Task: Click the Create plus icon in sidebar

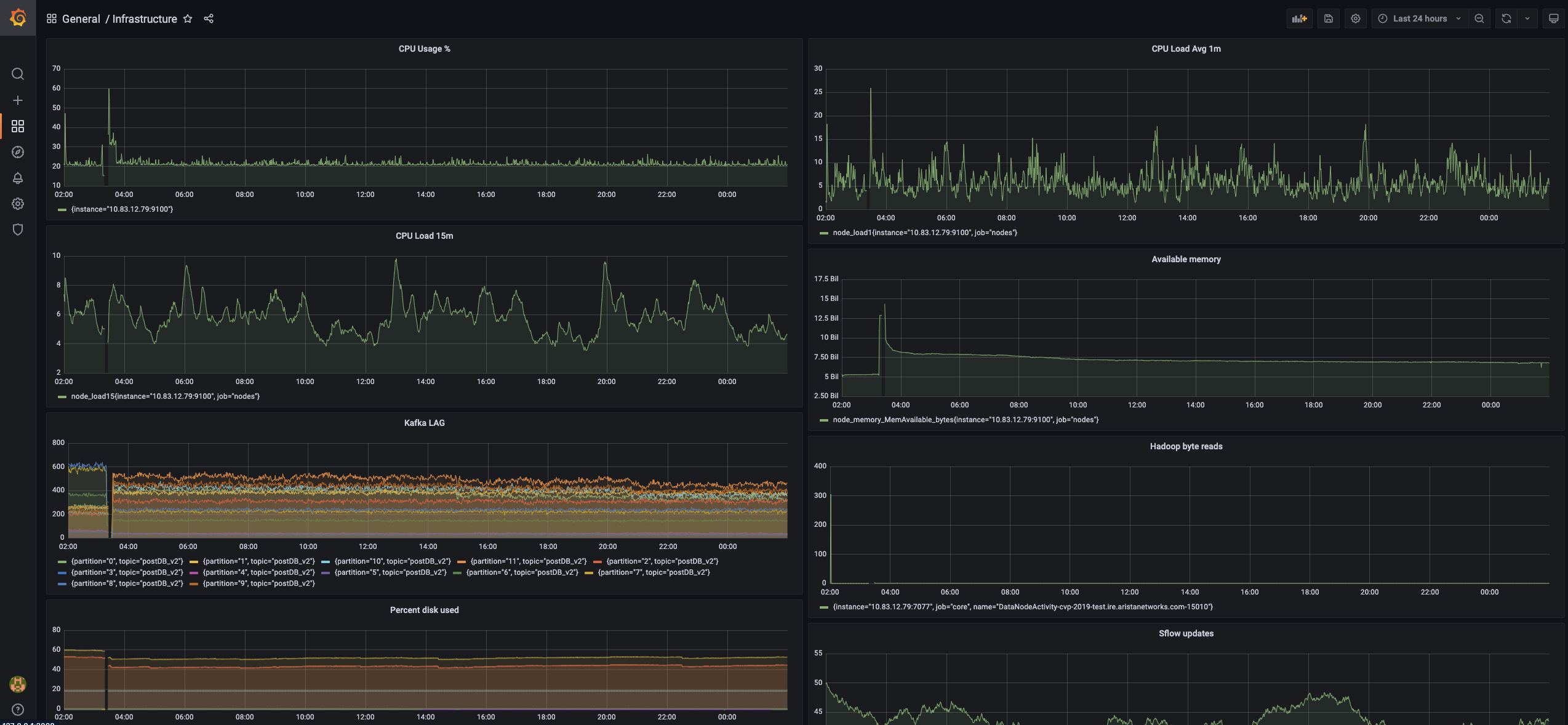Action: [x=18, y=100]
